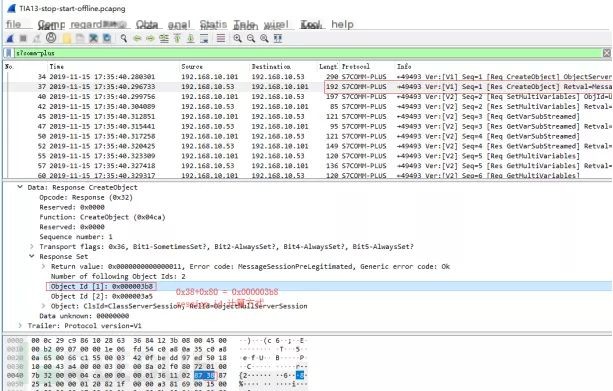Go to next packet (right arrow)
The image size is (613, 391).
(150, 38)
